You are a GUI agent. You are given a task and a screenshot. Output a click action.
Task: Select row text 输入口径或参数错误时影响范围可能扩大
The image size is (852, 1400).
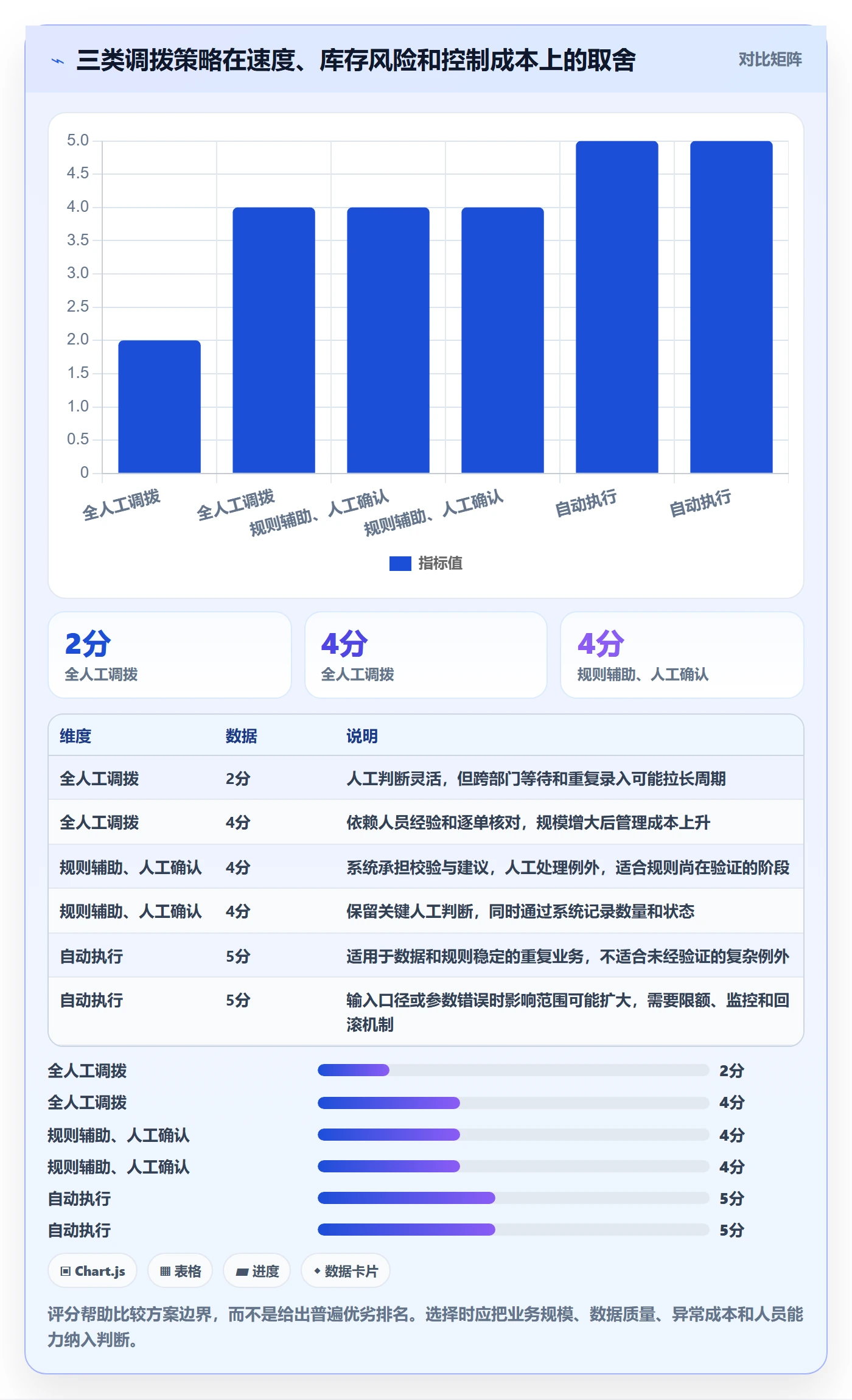pyautogui.click(x=489, y=1001)
